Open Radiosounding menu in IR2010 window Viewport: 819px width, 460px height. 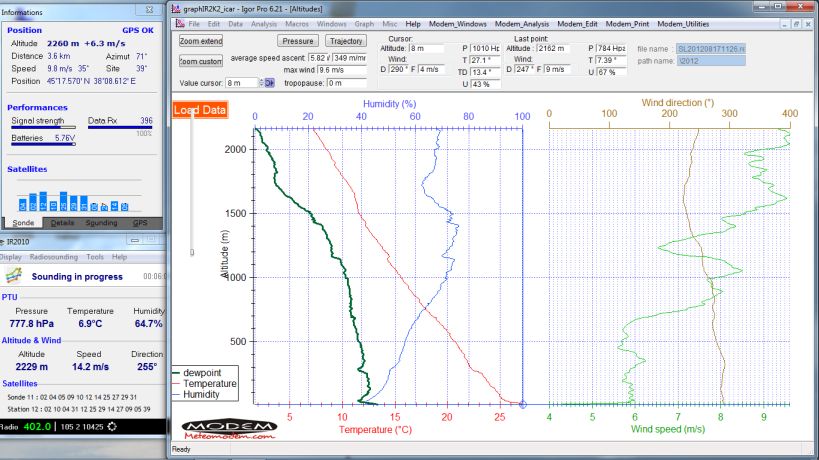pos(54,257)
